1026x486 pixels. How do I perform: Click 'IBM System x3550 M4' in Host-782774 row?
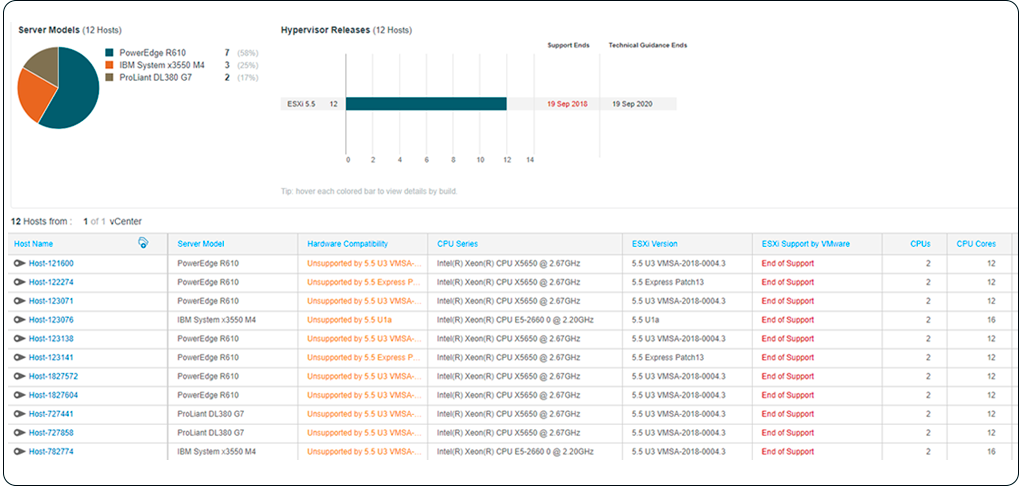(x=217, y=452)
